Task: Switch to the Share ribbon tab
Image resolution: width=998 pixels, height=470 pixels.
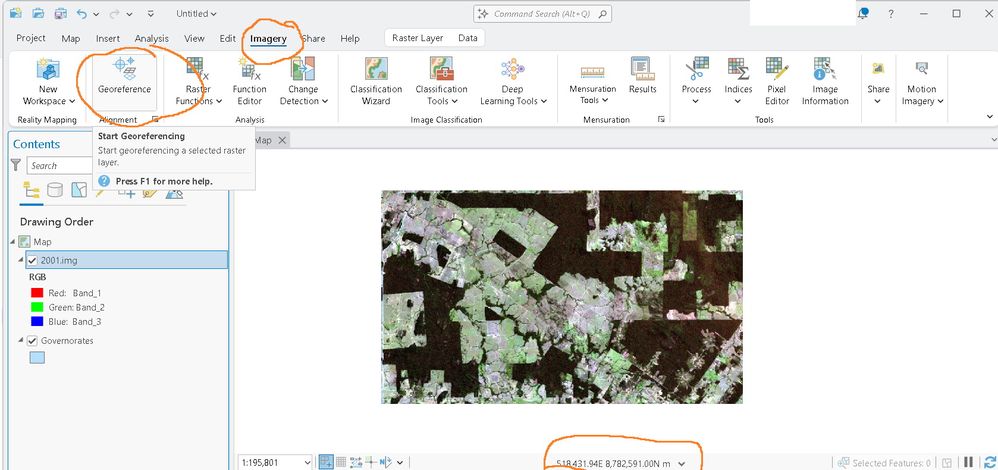Action: pos(313,38)
